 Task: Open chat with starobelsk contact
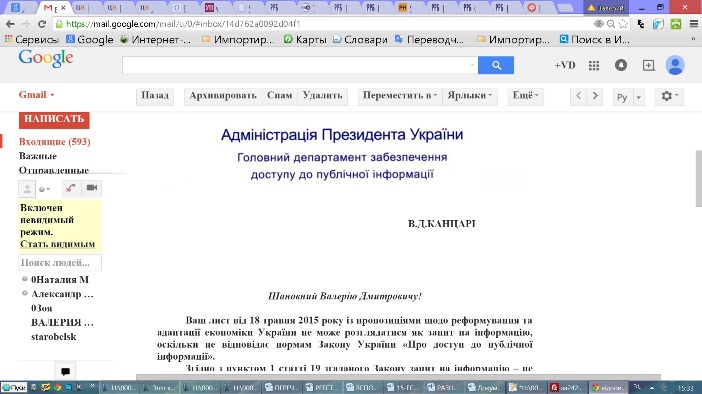click(53, 337)
